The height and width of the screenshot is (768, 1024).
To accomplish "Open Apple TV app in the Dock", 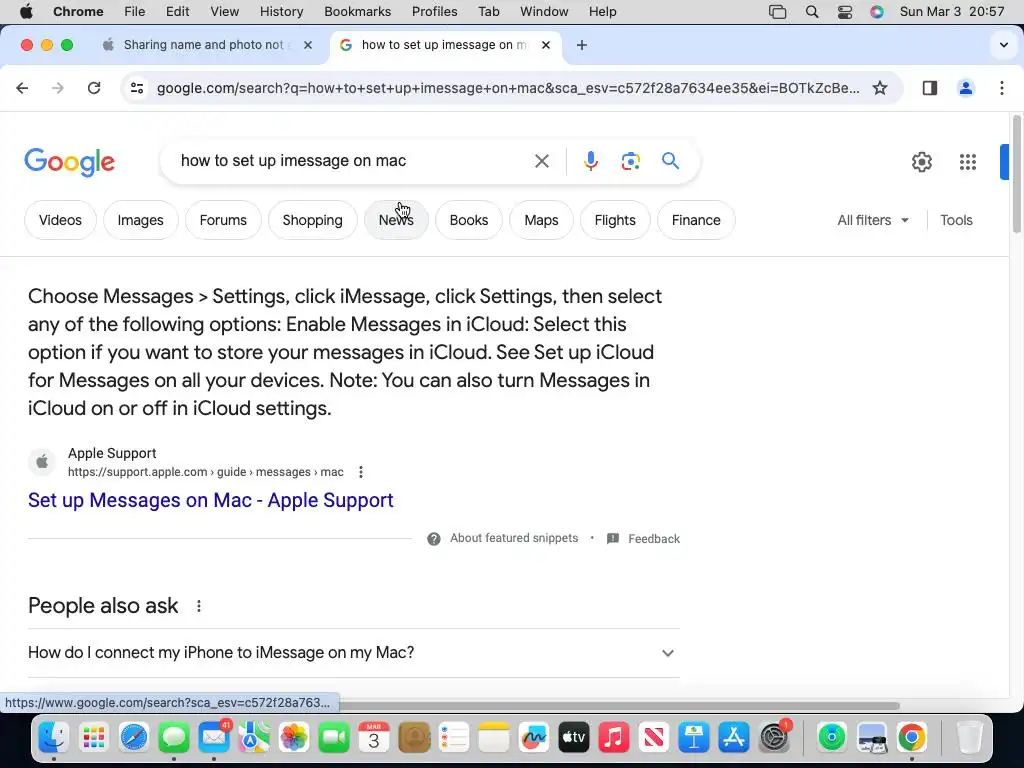I will [573, 737].
